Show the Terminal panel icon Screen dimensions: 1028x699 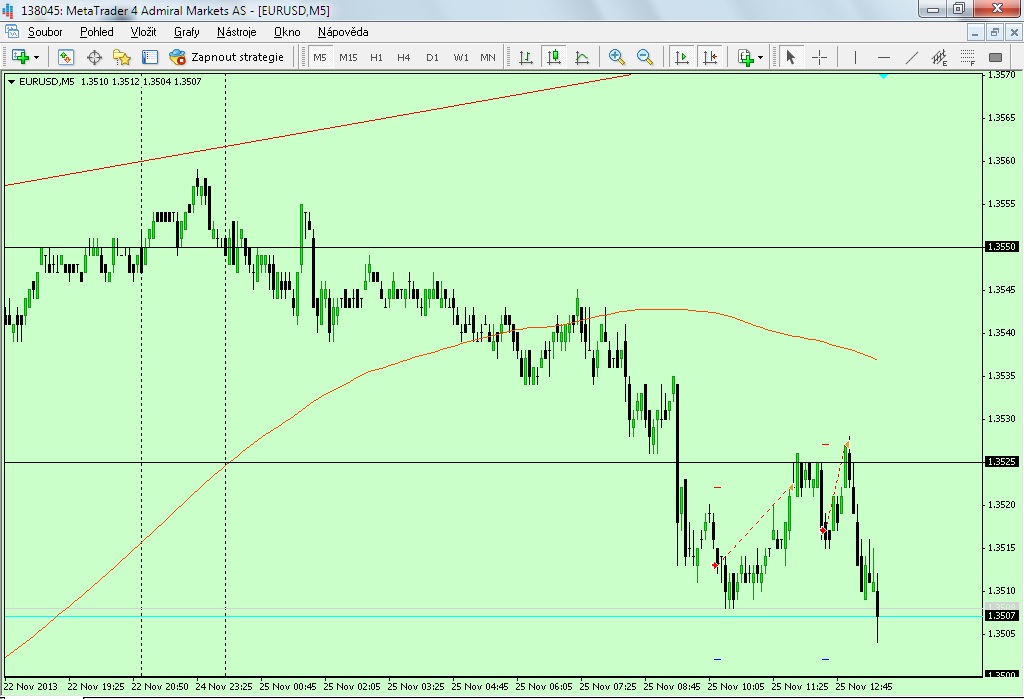click(x=150, y=57)
